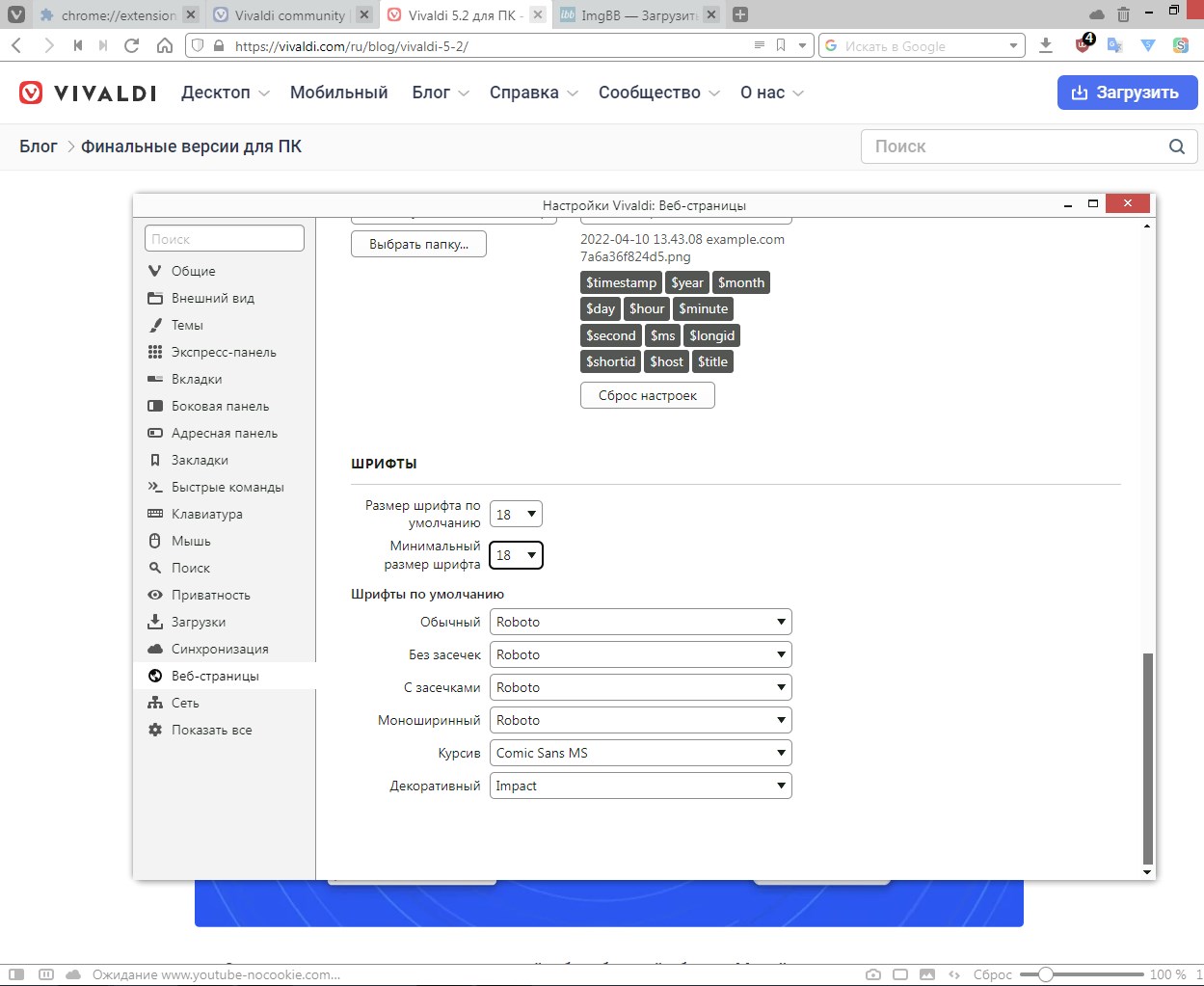Screen dimensions: 1204x986
Task: Reload the current page
Action: 132,45
